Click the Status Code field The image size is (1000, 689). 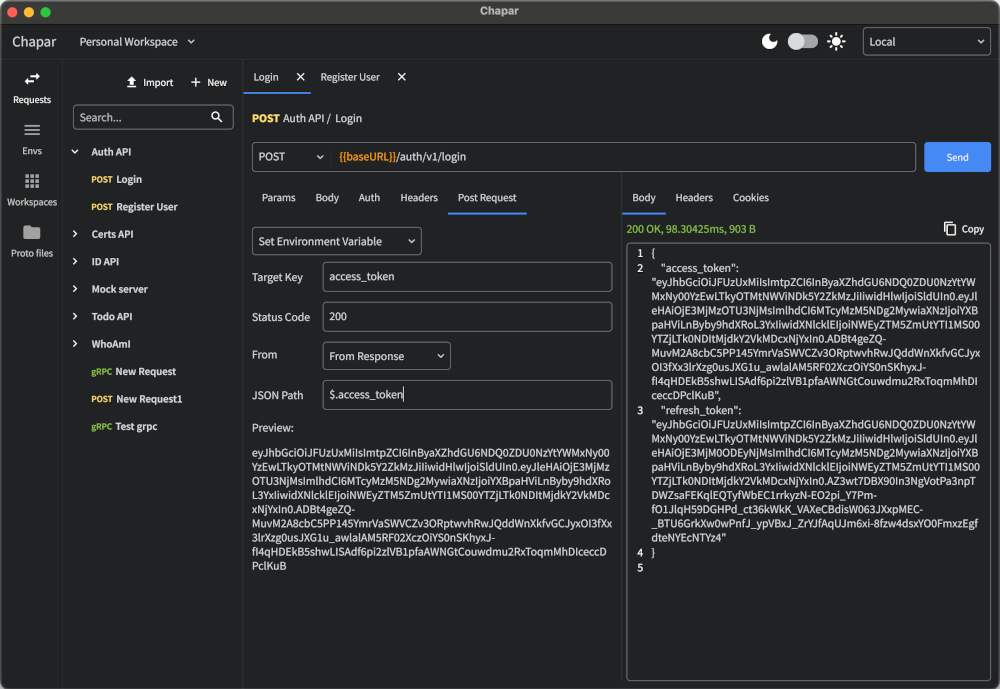click(x=467, y=316)
